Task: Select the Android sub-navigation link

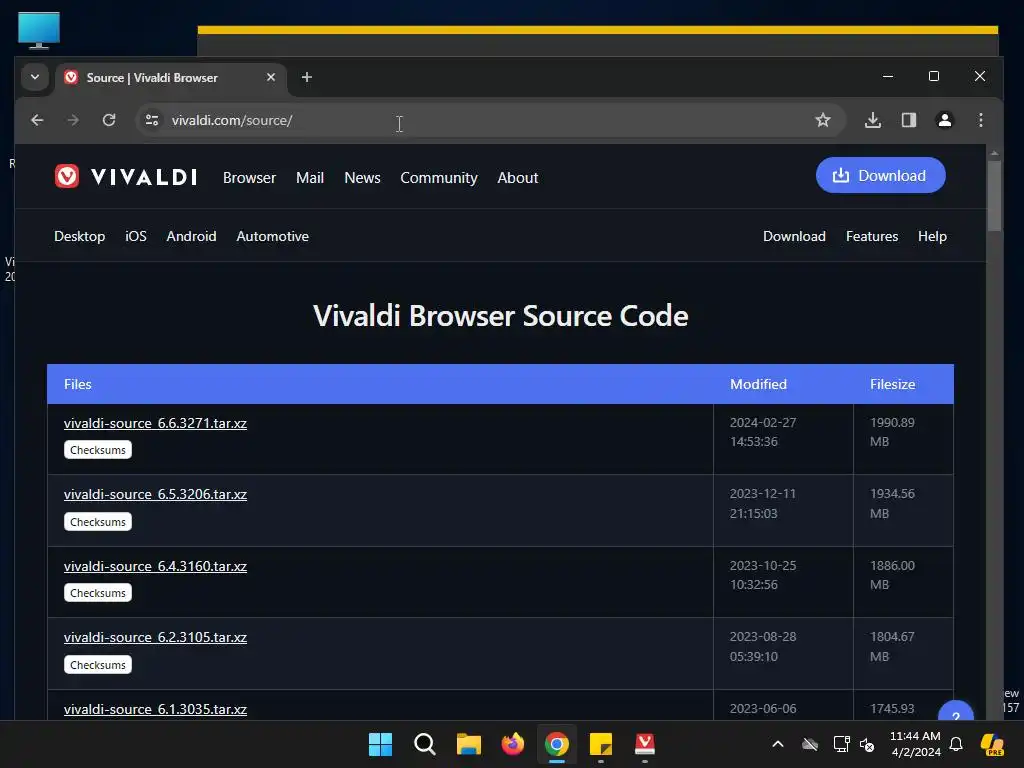Action: 191,236
